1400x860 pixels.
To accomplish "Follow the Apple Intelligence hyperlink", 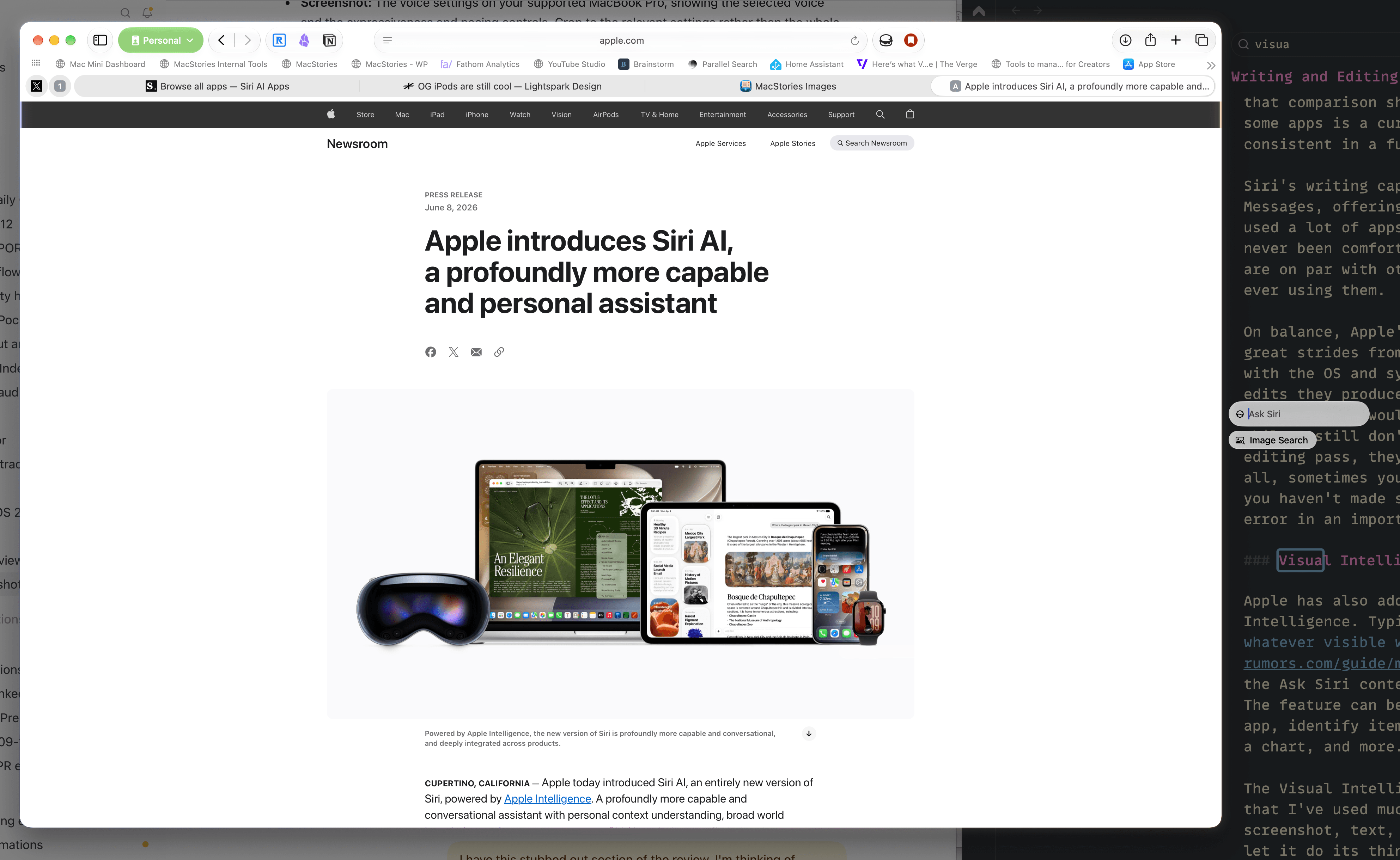I will coord(547,799).
